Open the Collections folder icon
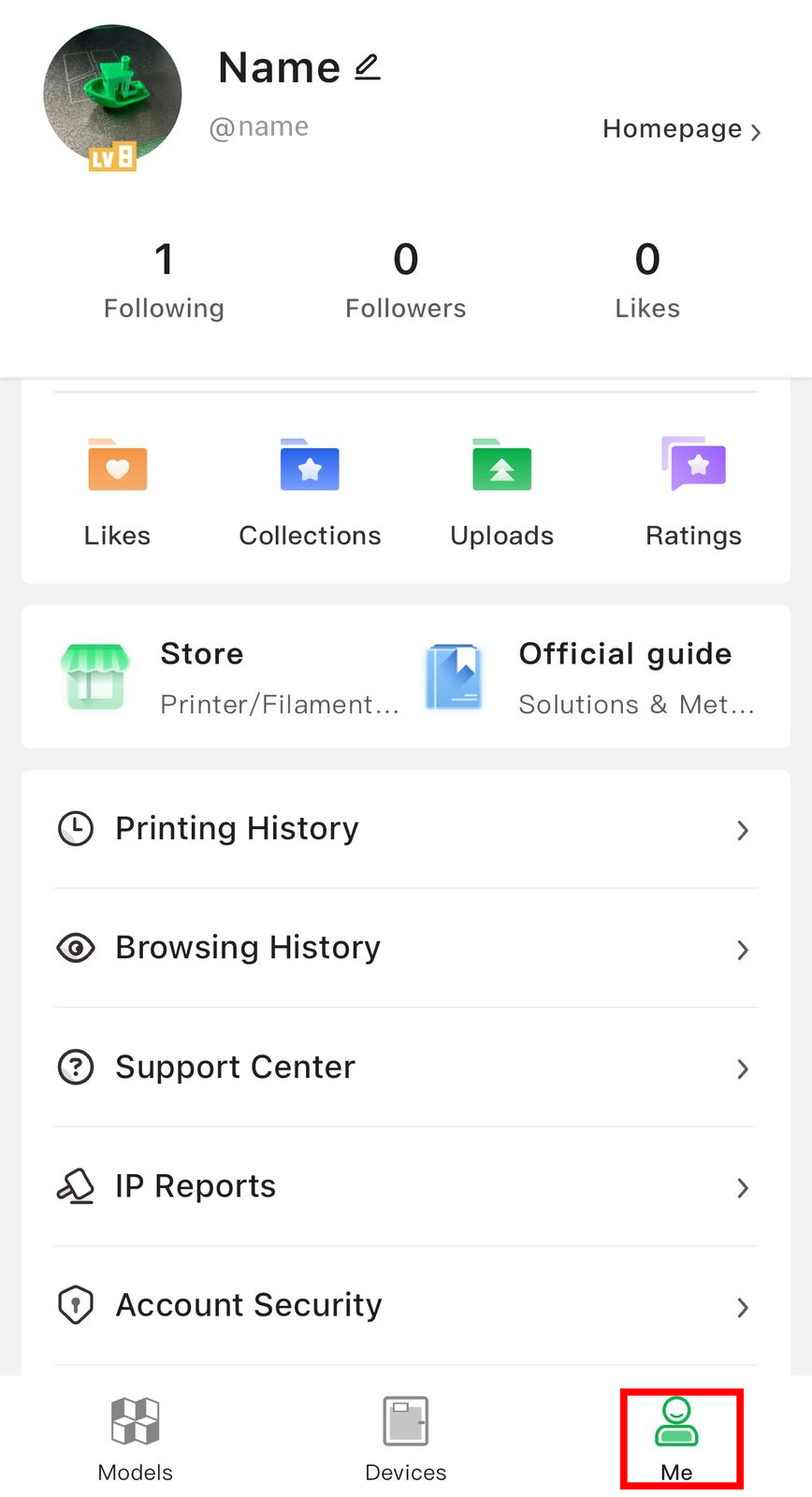 coord(310,465)
